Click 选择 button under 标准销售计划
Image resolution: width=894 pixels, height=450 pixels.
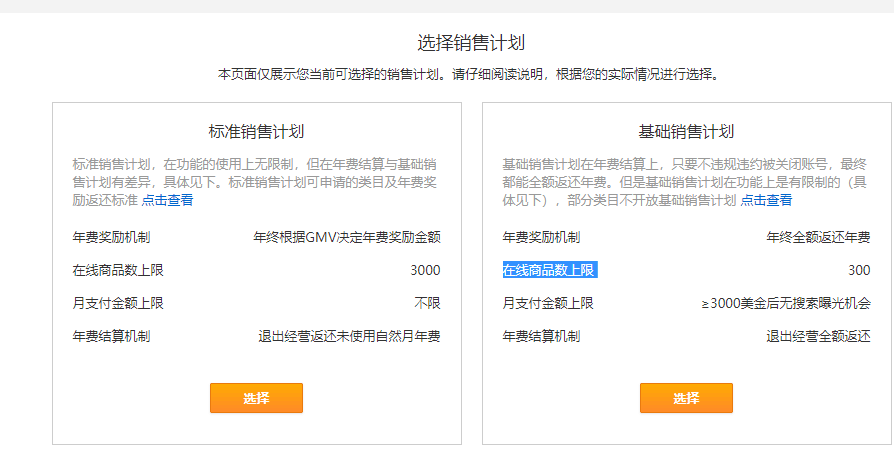click(x=256, y=398)
